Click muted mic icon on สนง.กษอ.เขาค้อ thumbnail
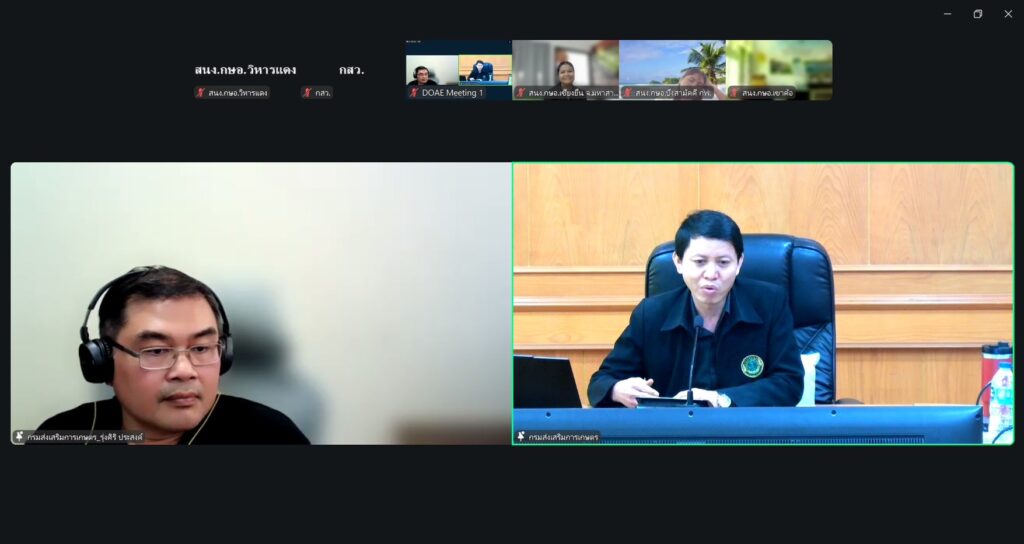This screenshot has width=1024, height=544. (735, 93)
